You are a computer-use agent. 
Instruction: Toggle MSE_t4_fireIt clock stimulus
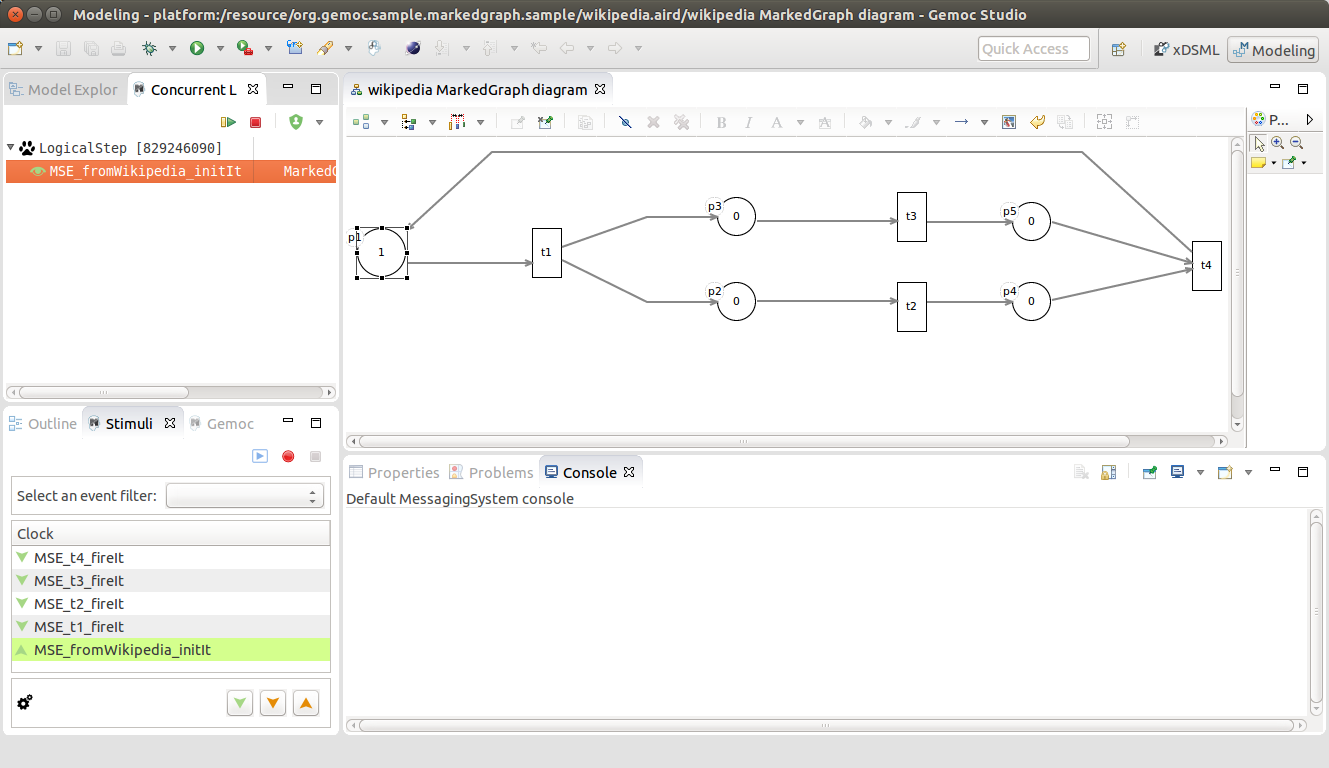point(170,558)
